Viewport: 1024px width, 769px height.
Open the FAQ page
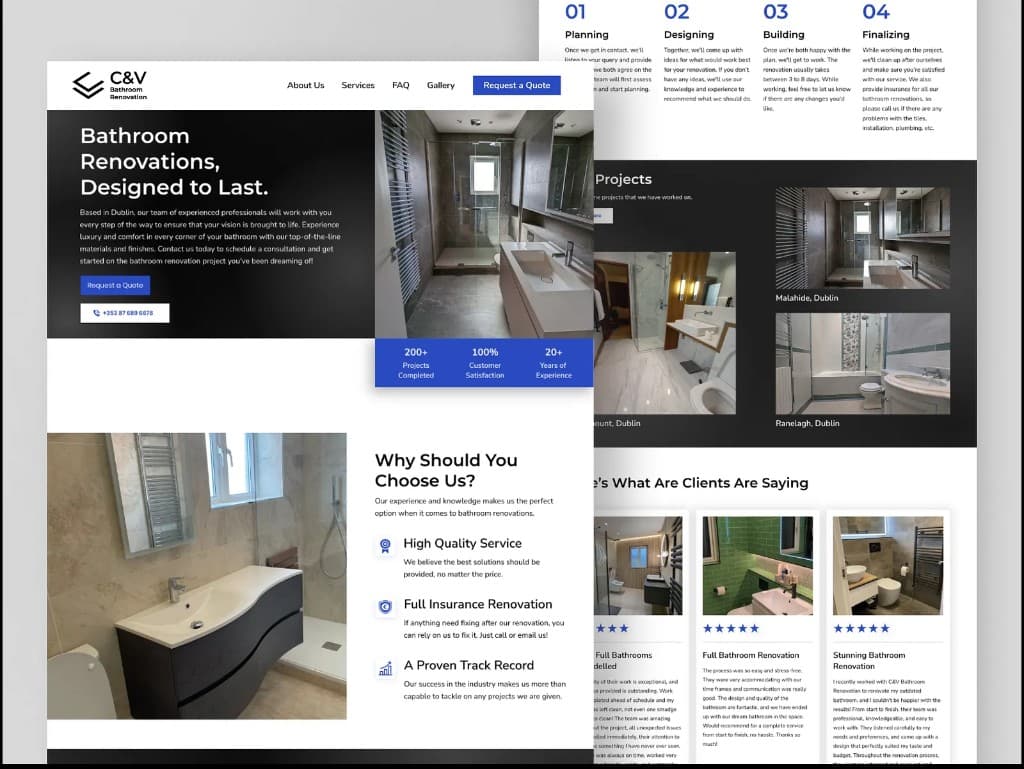(x=400, y=85)
